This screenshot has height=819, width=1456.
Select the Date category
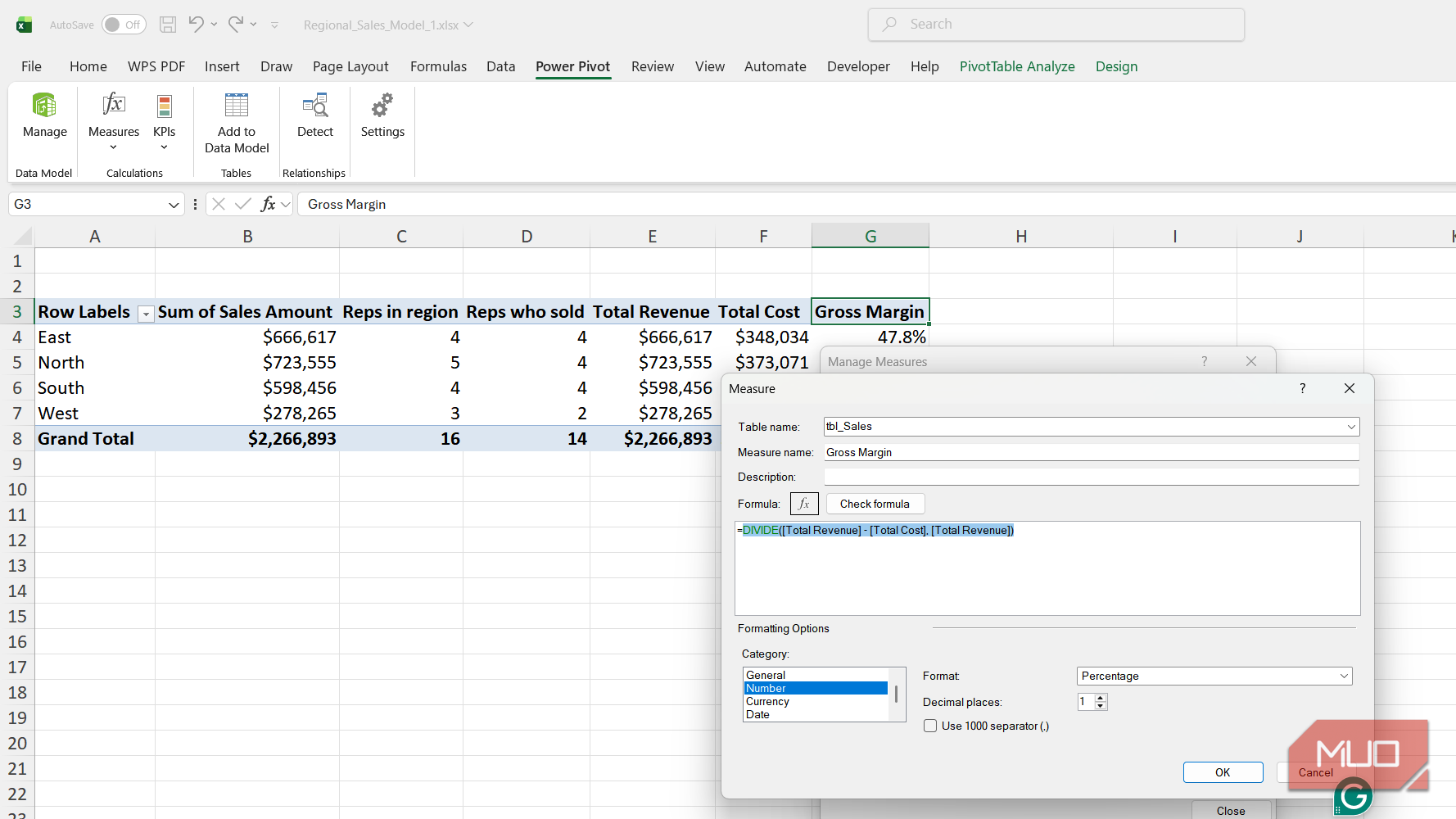click(x=815, y=714)
